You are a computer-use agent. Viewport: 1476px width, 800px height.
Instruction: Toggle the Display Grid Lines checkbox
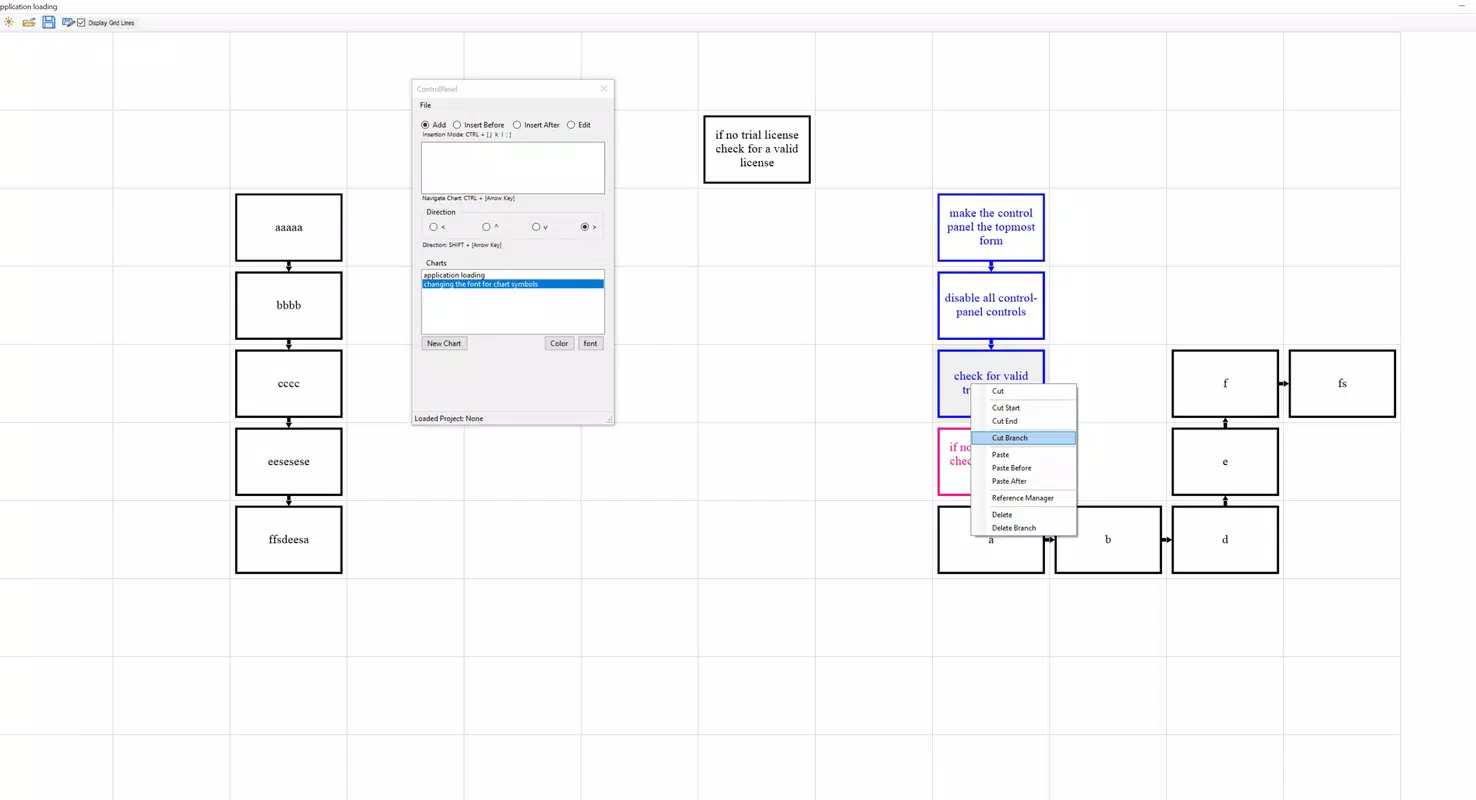tap(82, 22)
